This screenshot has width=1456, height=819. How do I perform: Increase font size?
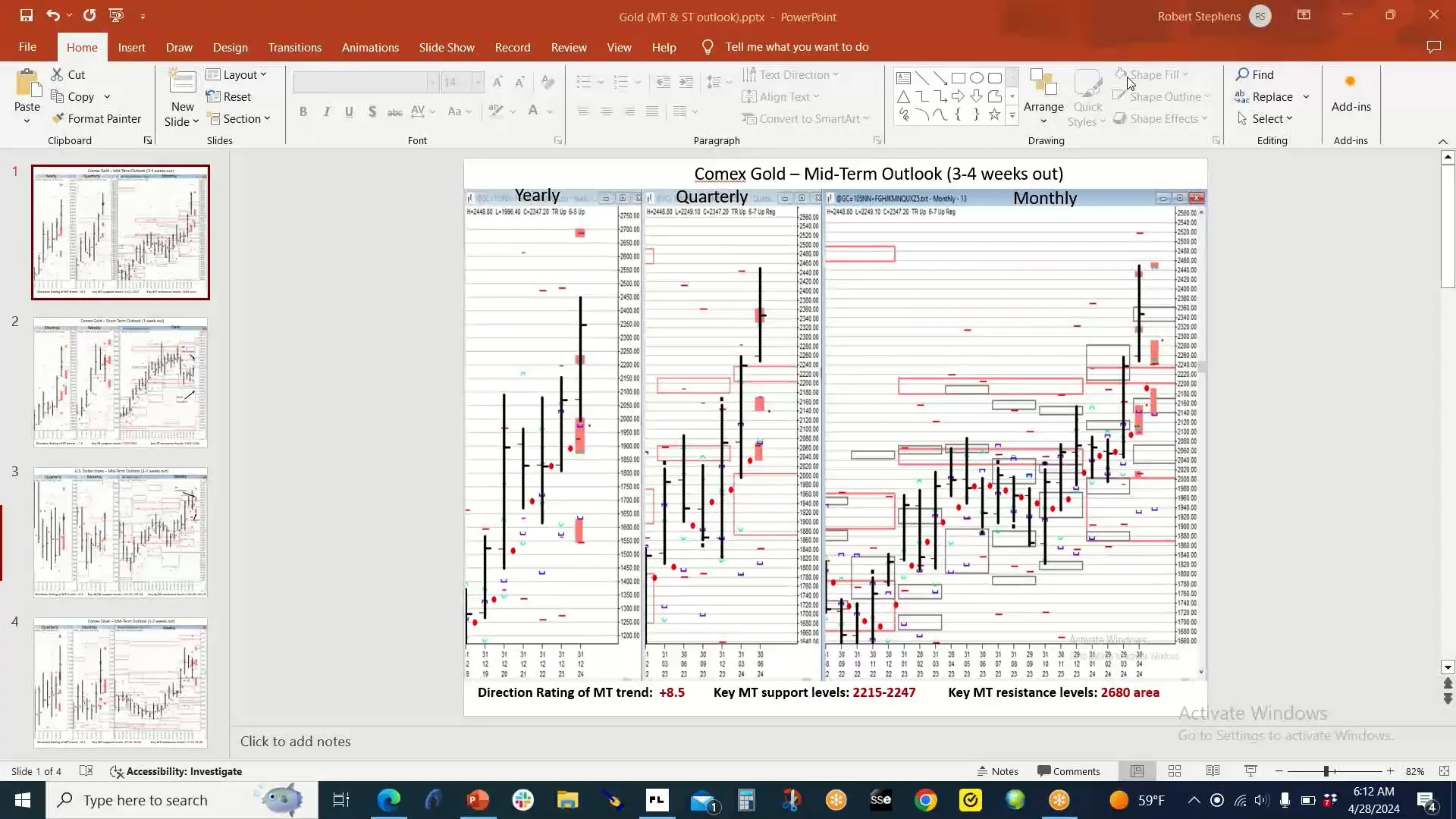point(497,82)
